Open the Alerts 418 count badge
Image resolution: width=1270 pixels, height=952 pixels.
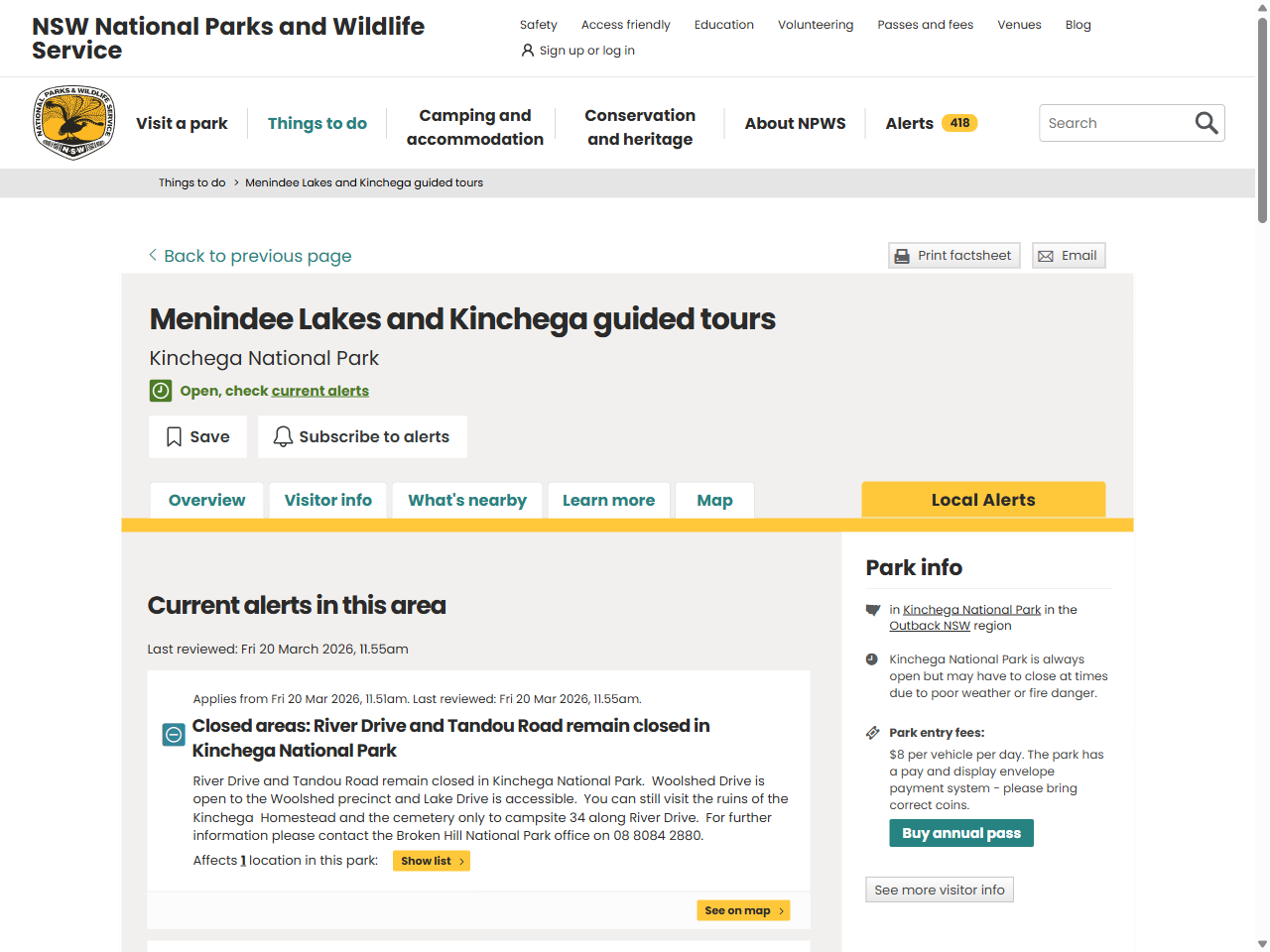coord(959,123)
